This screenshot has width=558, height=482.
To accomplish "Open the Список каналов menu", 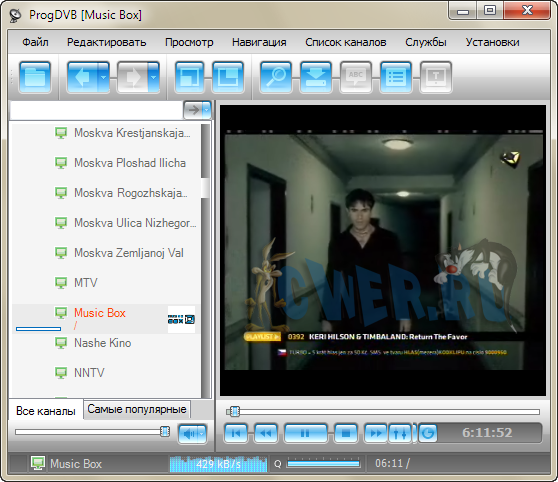I will (x=346, y=42).
